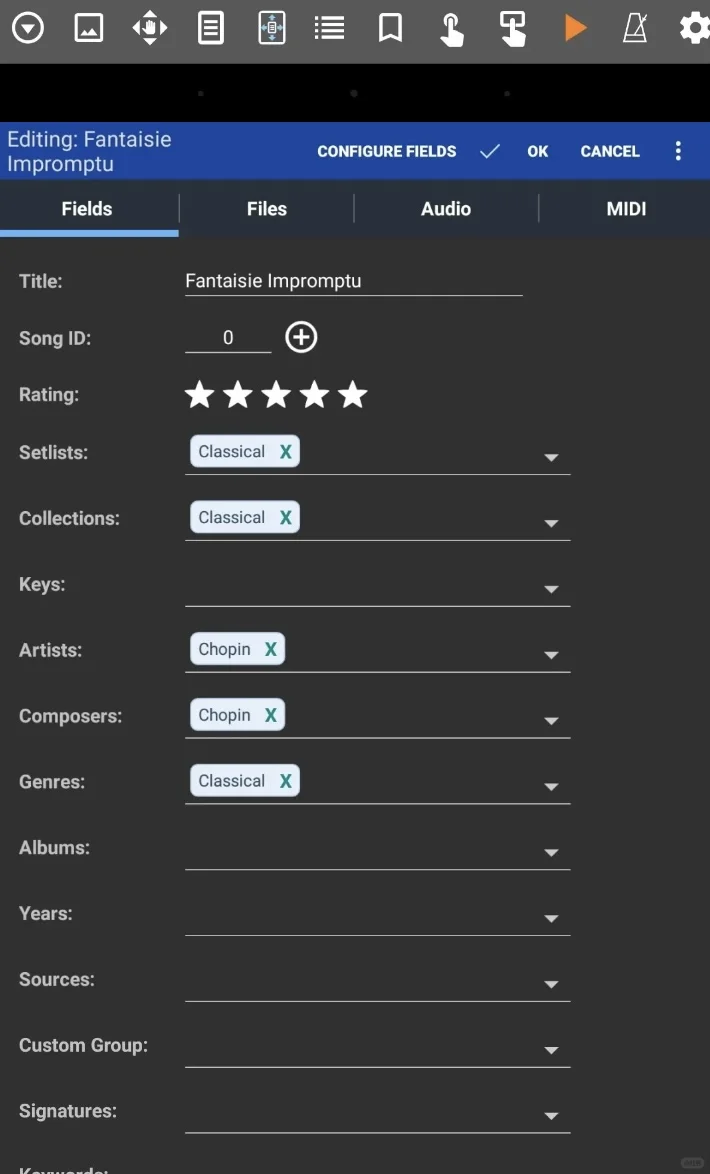Click the pan hand icon with four arrows
The width and height of the screenshot is (710, 1174).
150,28
